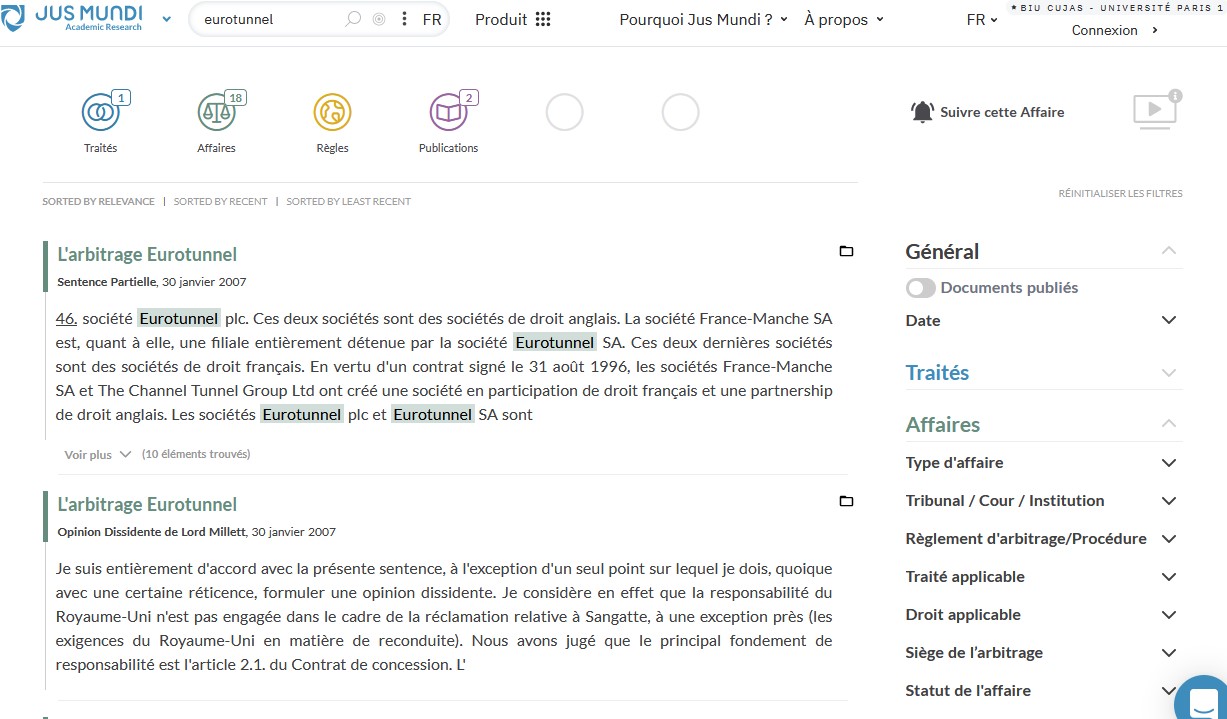Click folder icon beside Opinion Dissidente result
Viewport: 1227px width, 719px height.
click(846, 501)
